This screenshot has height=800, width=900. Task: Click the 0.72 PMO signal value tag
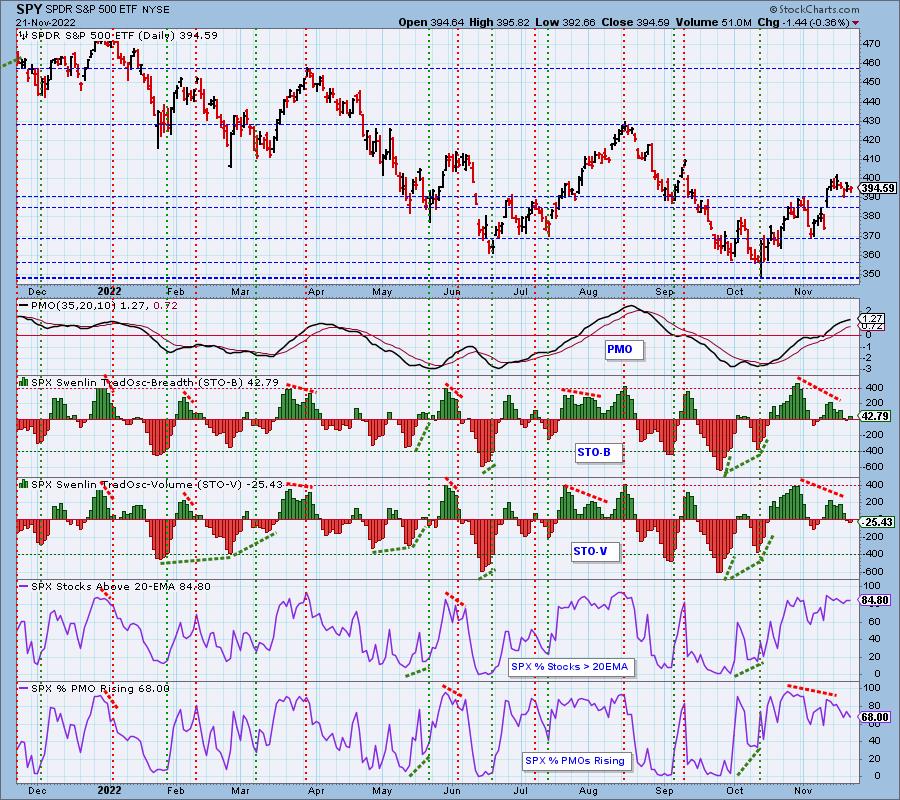coord(872,326)
